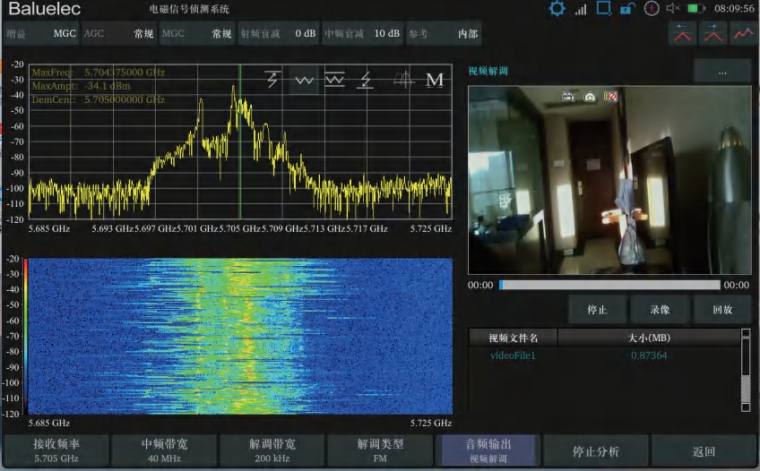Click the video playback progress bar
Screen dimensions: 760x471
tap(608, 285)
